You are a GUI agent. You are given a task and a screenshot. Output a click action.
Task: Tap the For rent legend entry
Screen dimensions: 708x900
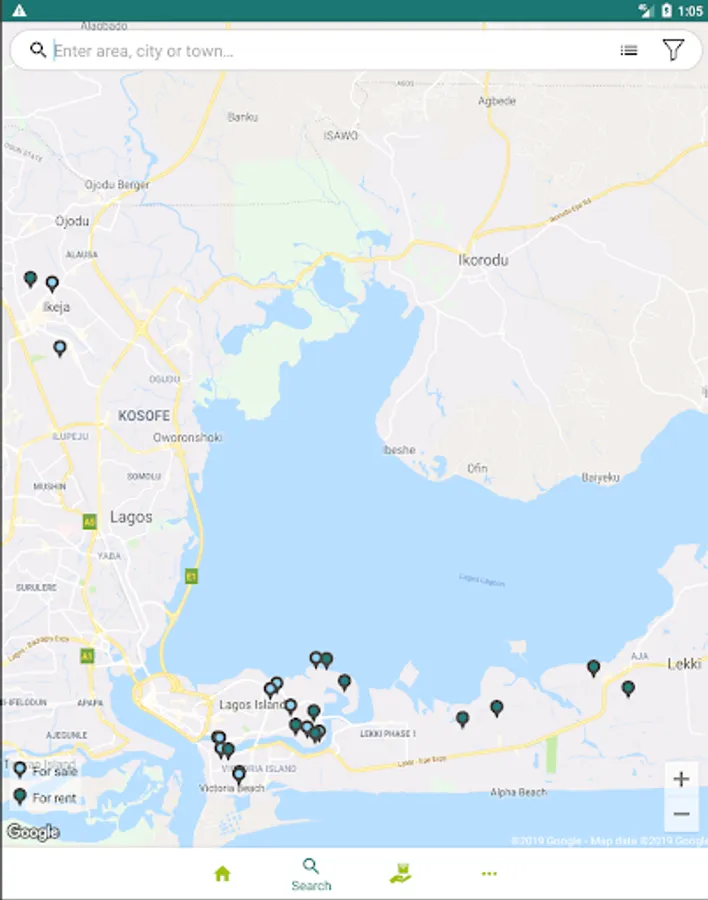(45, 797)
